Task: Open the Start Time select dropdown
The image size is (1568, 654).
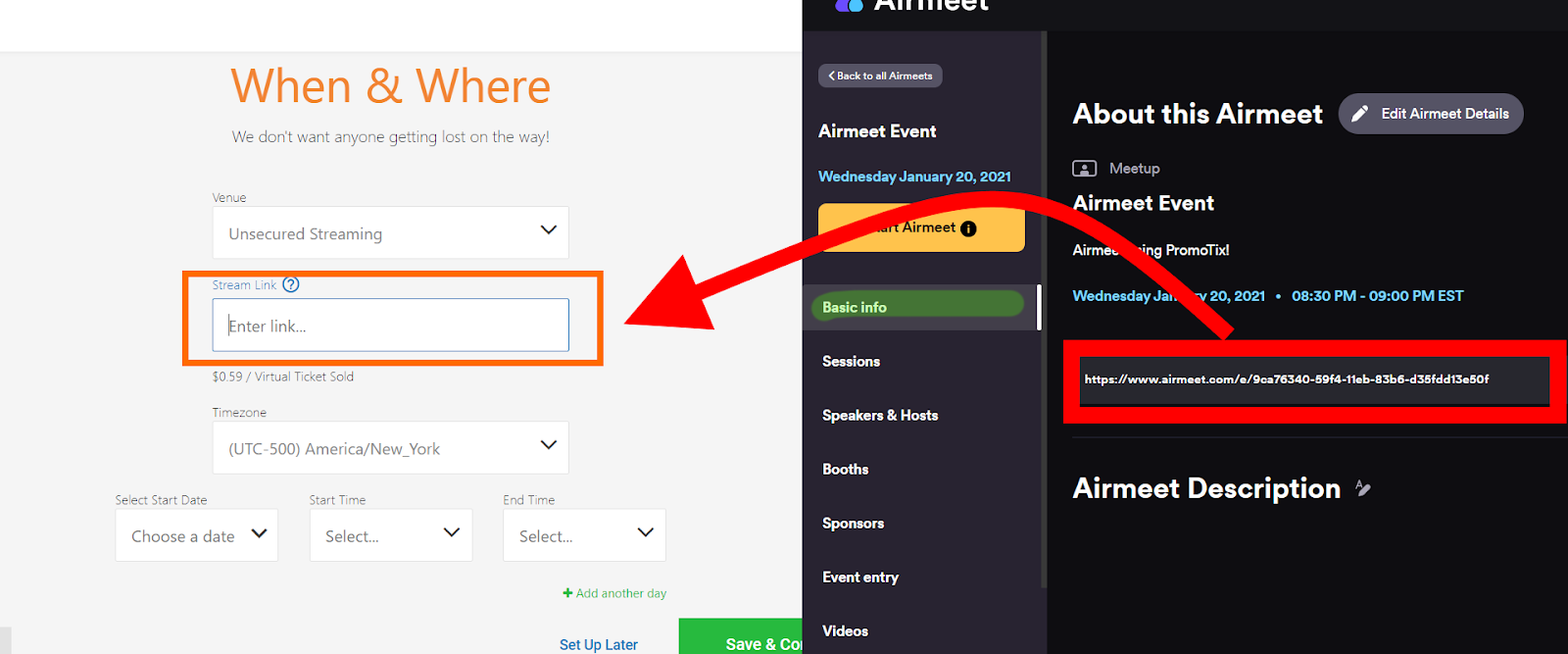Action: point(391,535)
